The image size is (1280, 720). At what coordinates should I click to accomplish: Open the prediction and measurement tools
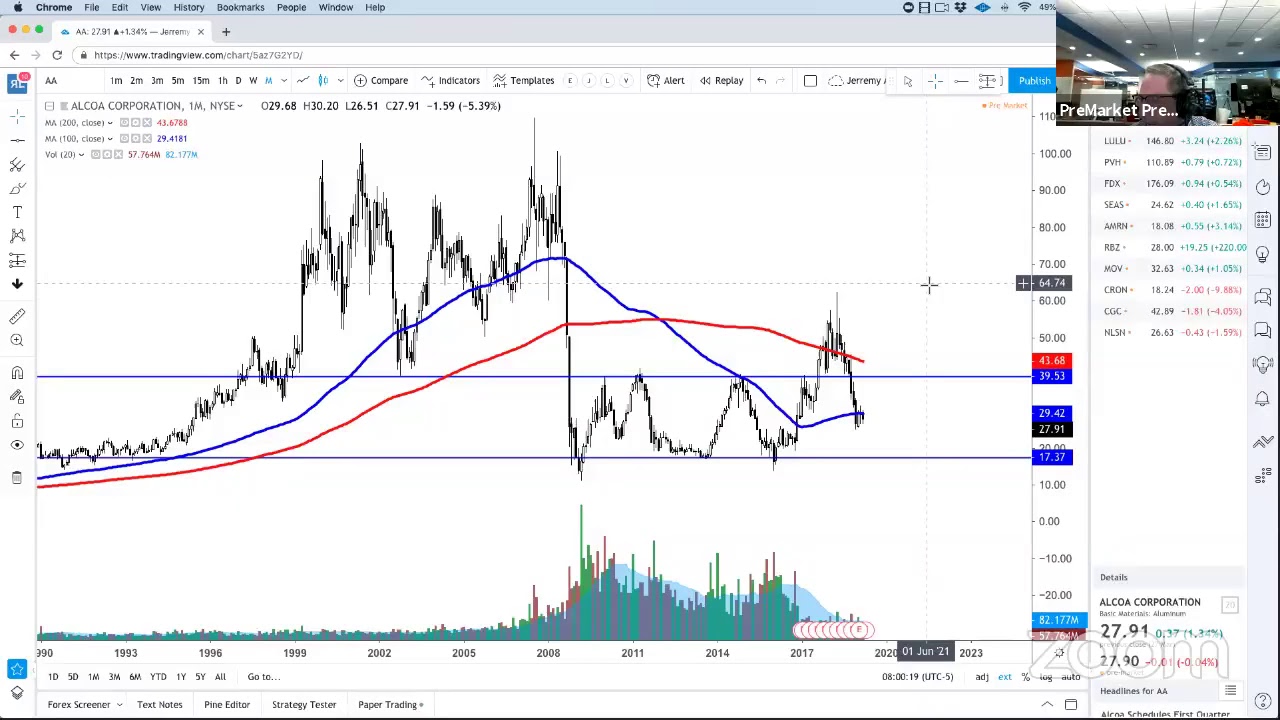(17, 260)
